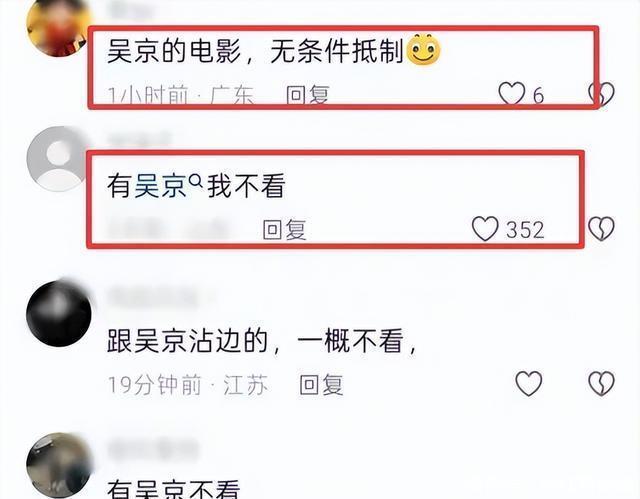Viewport: 640px width, 499px height.
Task: Dislike the 无条件抵制 comment via broken heart
Action: (602, 94)
